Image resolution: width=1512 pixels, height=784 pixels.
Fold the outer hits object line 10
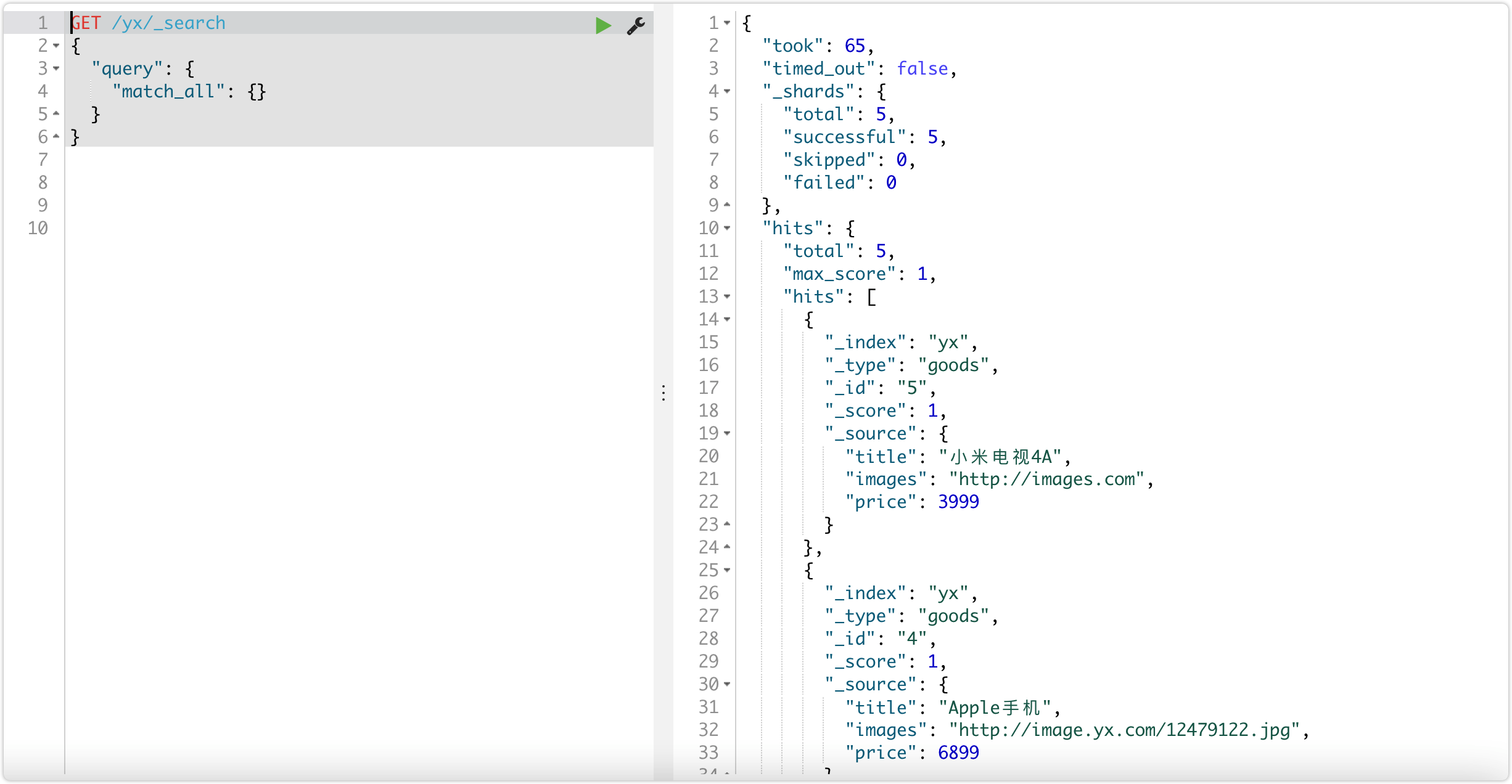(727, 228)
